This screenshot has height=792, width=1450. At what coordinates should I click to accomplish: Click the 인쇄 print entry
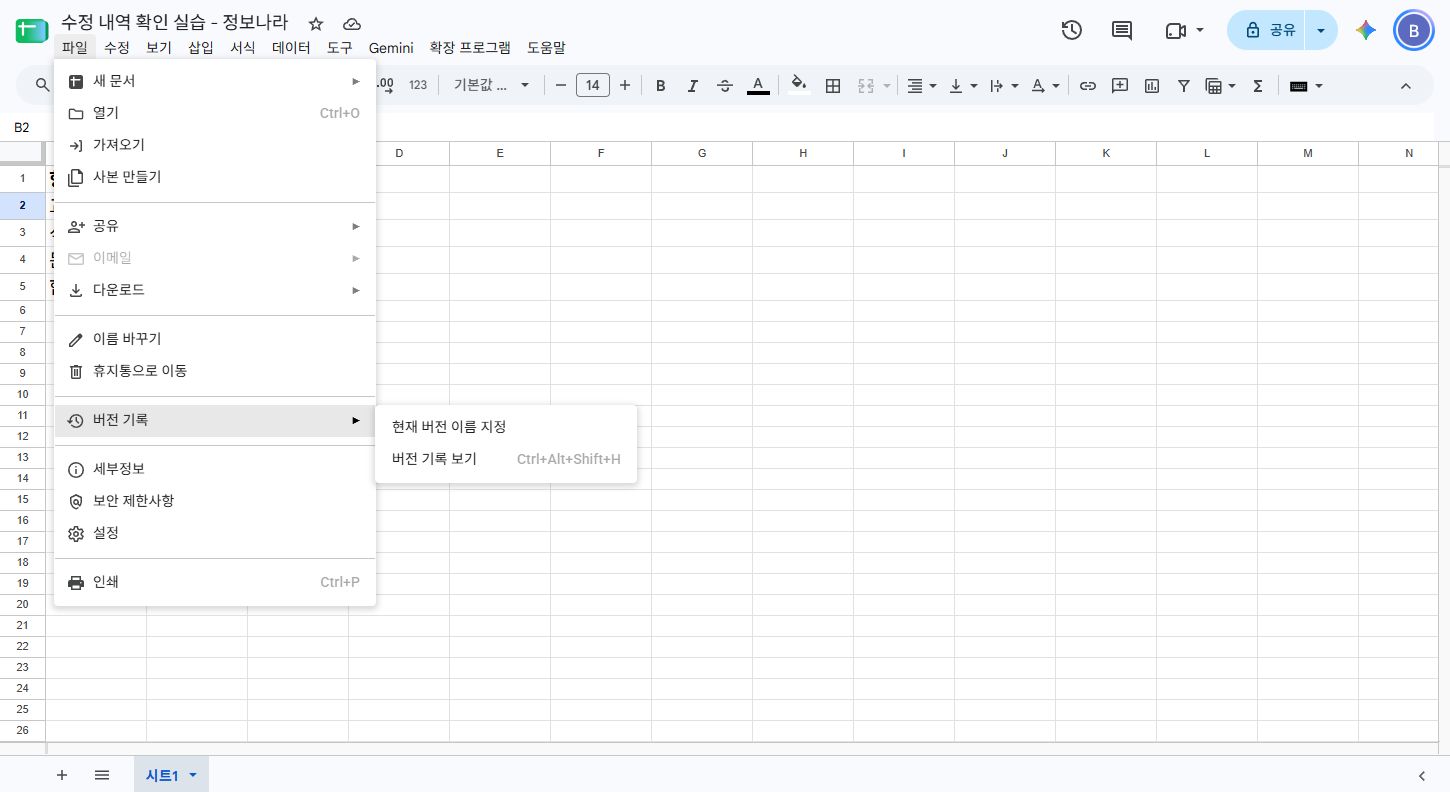click(x=215, y=582)
